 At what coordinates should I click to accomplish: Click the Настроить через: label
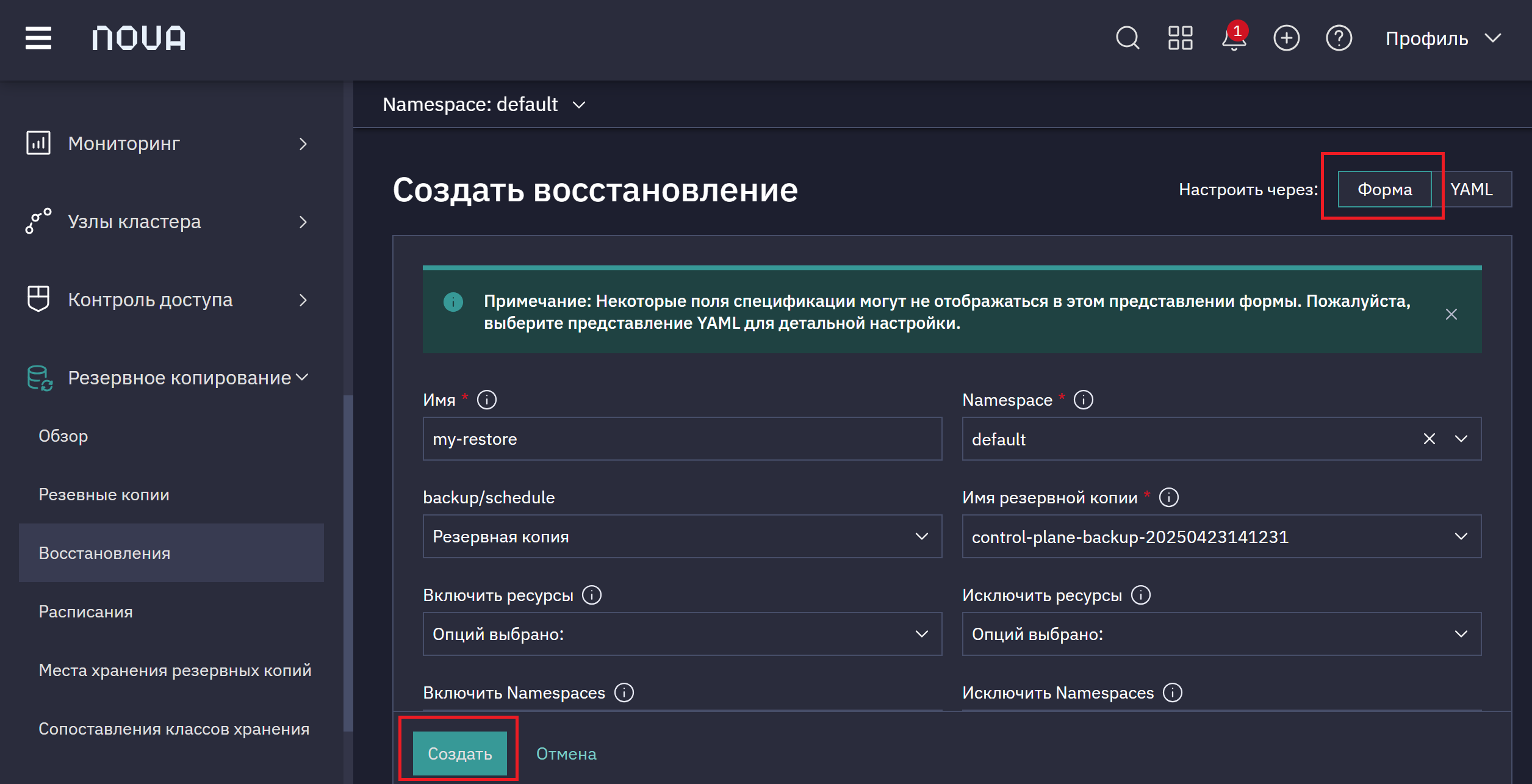coord(1248,190)
